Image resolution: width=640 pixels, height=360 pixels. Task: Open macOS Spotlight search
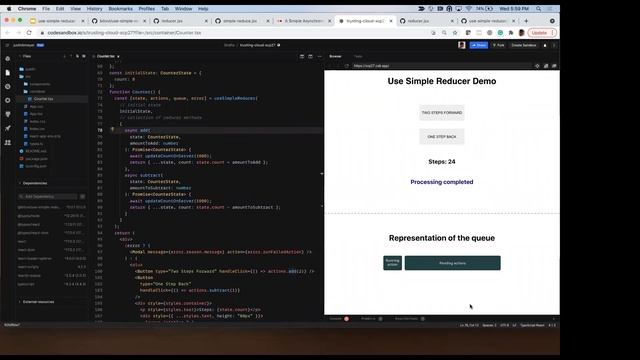pyautogui.click(x=538, y=9)
